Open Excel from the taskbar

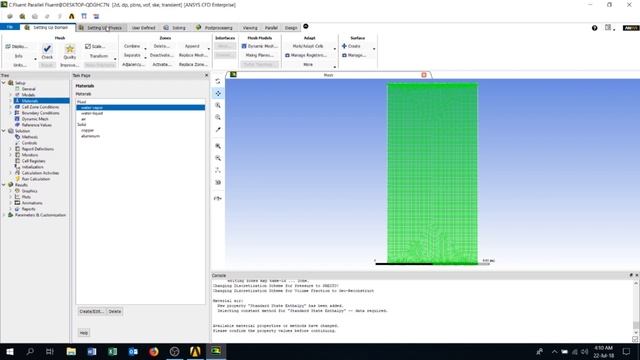pyautogui.click(x=113, y=351)
